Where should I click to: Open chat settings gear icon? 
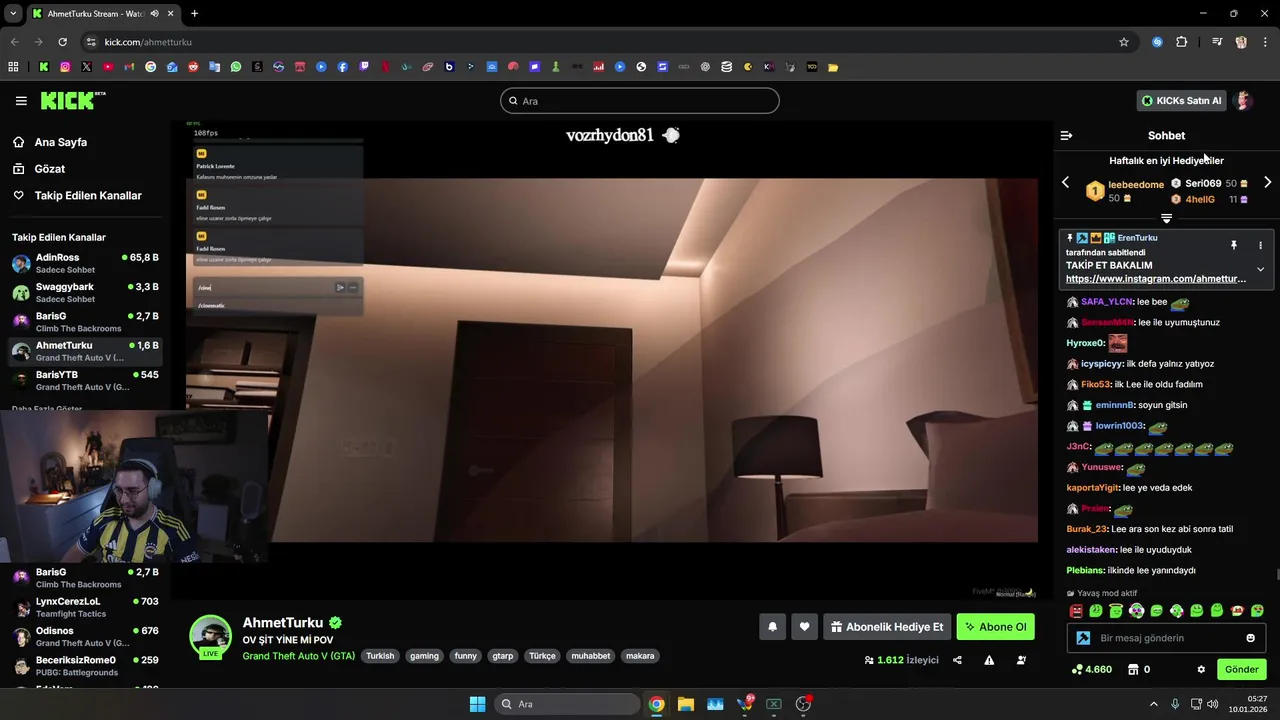pyautogui.click(x=1201, y=669)
